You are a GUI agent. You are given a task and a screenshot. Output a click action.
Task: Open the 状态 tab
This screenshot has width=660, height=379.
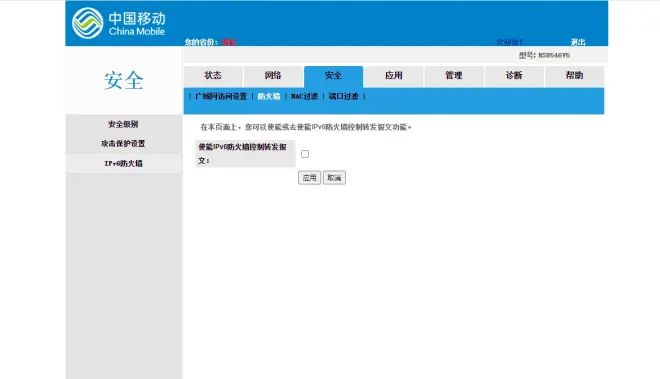coord(213,76)
